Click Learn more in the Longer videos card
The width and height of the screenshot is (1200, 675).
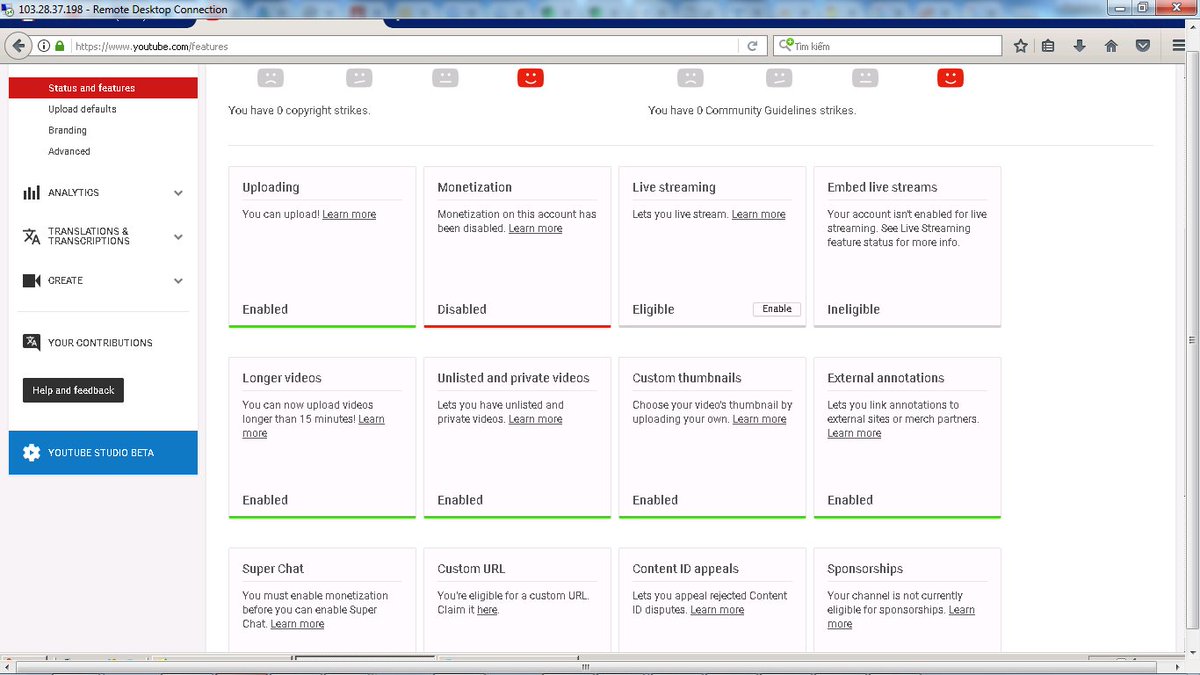pos(371,420)
